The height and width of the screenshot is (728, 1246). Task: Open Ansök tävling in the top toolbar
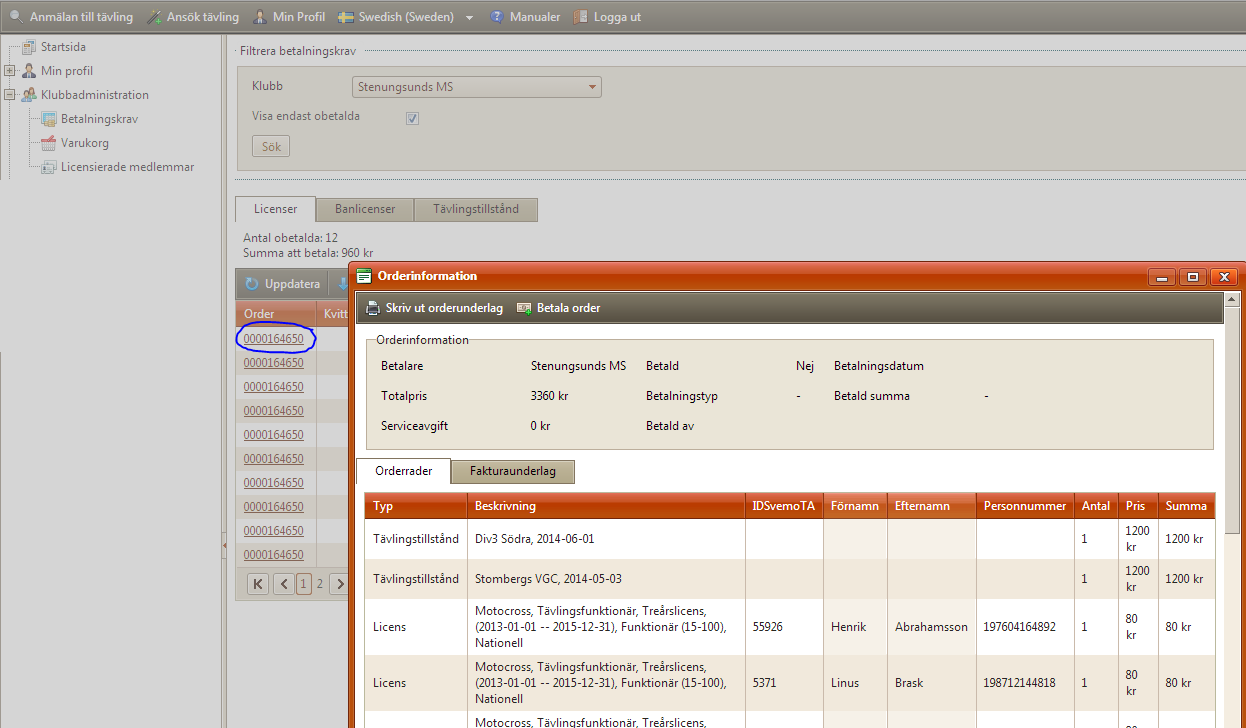(x=193, y=17)
